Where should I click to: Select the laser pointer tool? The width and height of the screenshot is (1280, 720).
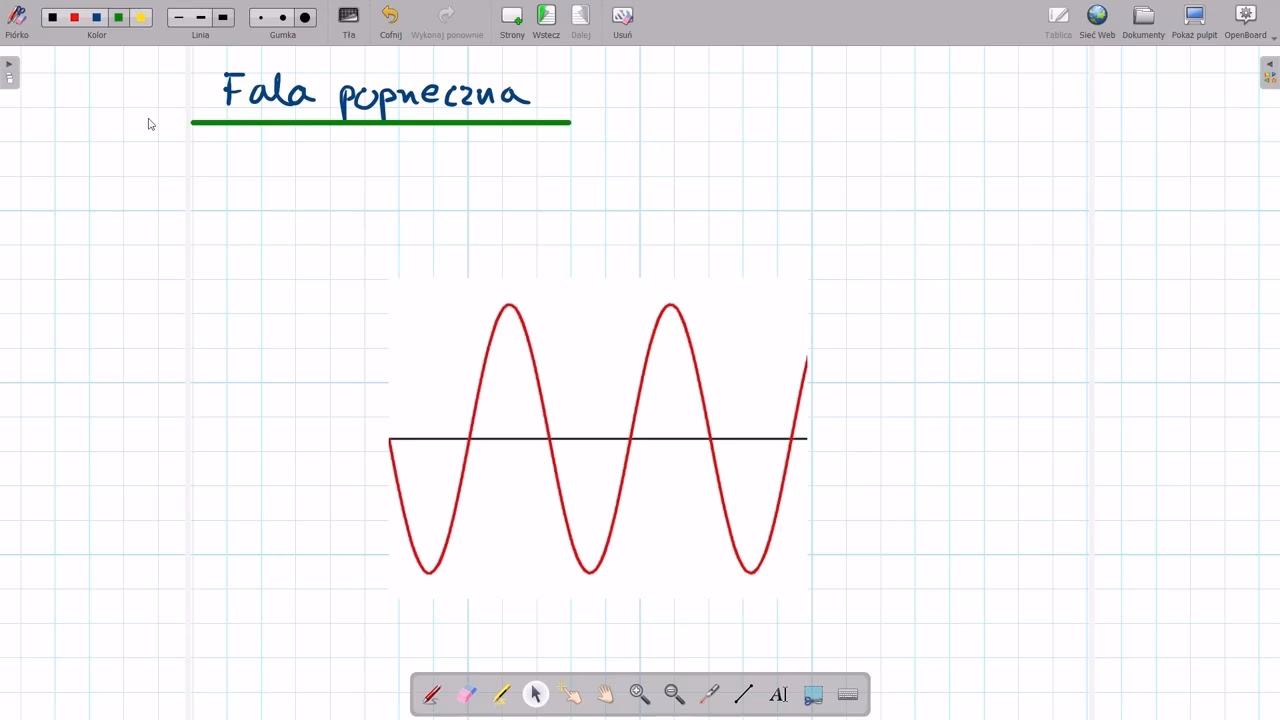pyautogui.click(x=709, y=694)
